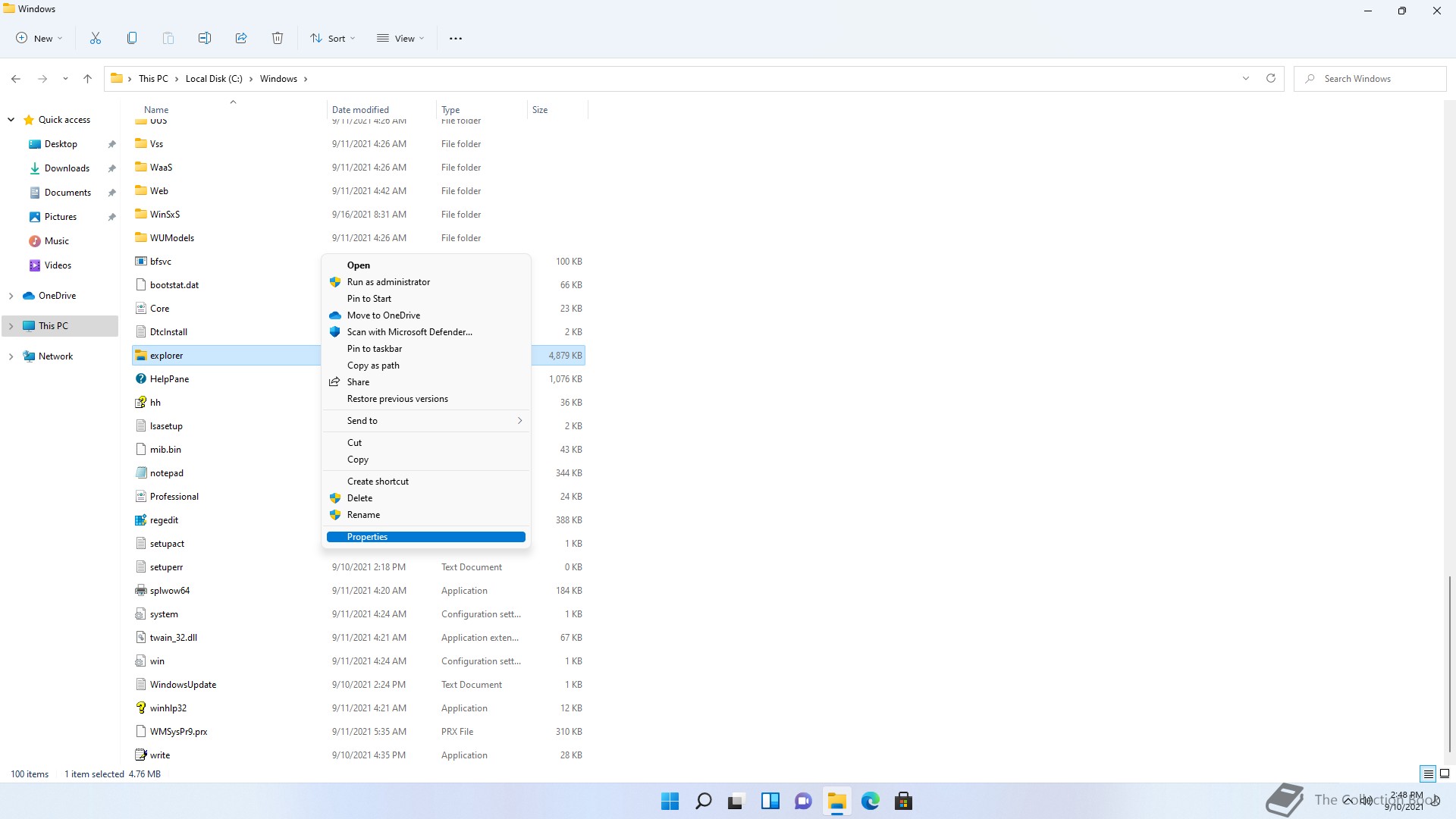
Task: Switch to details view button
Action: coord(1429,774)
